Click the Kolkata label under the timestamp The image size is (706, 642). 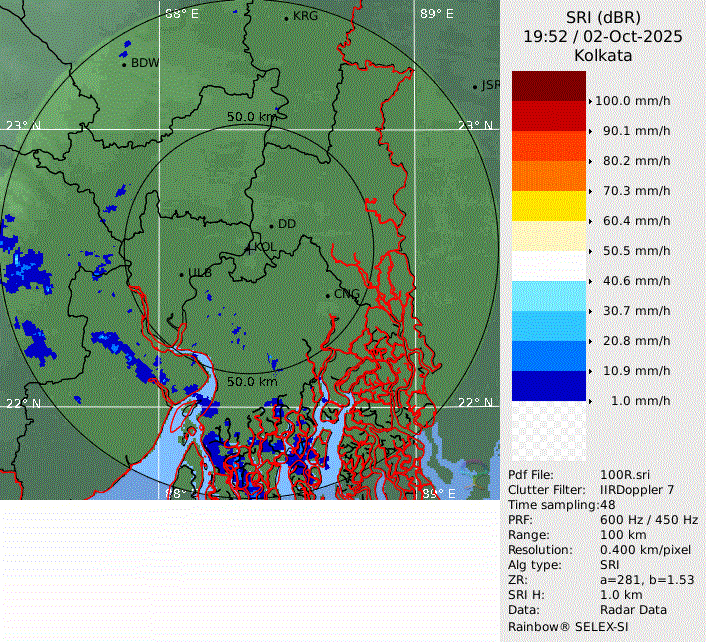[x=603, y=56]
